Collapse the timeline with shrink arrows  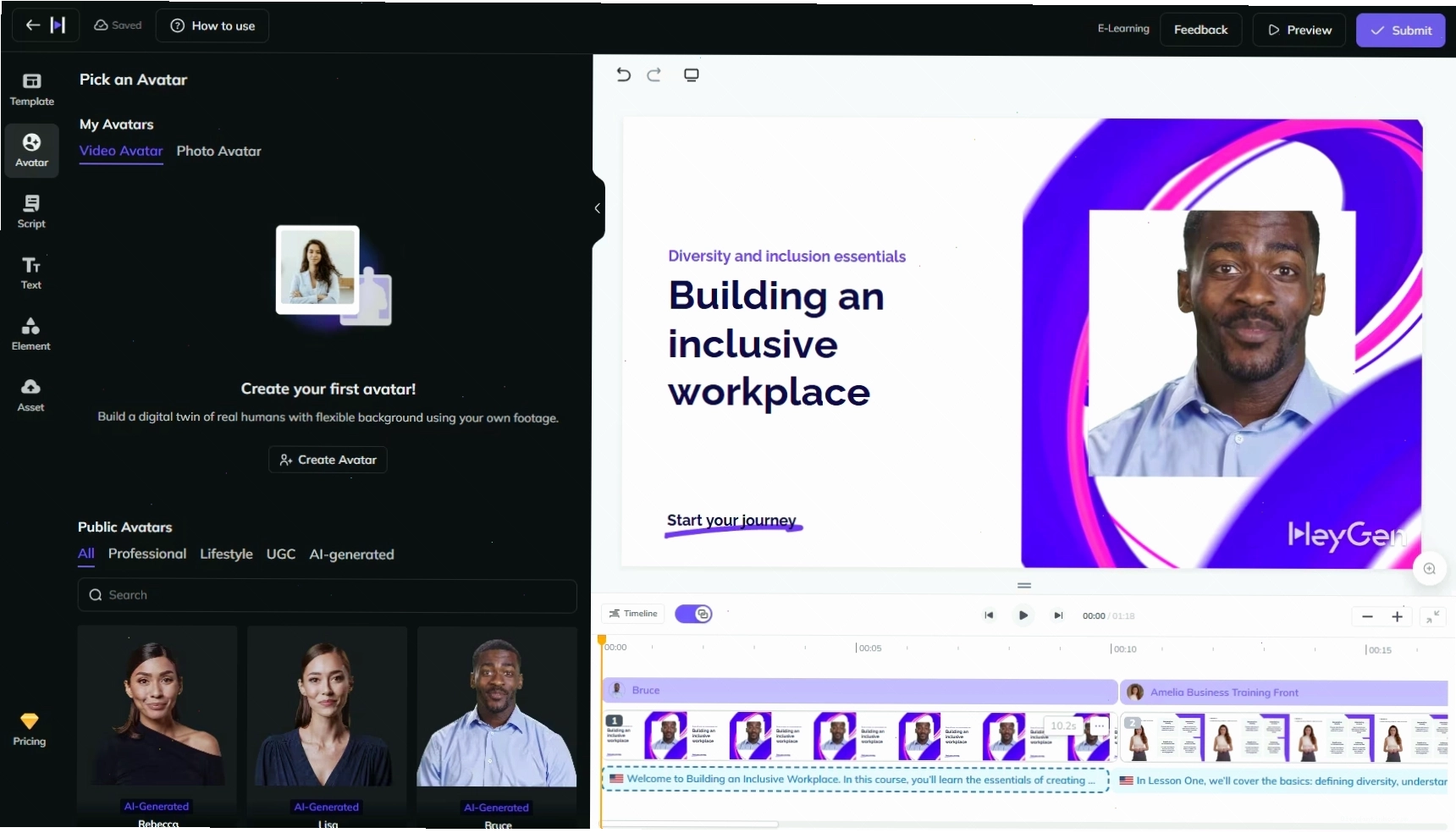pyautogui.click(x=1432, y=616)
